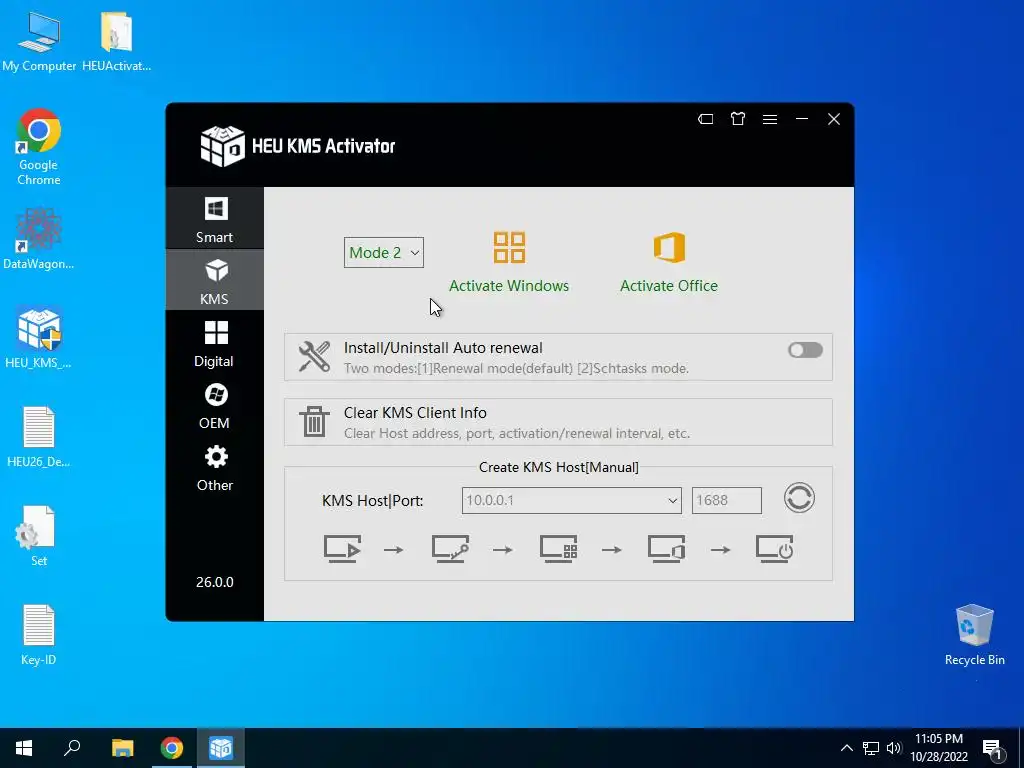
Task: Select the DataWagon desktop shortcut
Action: [x=39, y=239]
